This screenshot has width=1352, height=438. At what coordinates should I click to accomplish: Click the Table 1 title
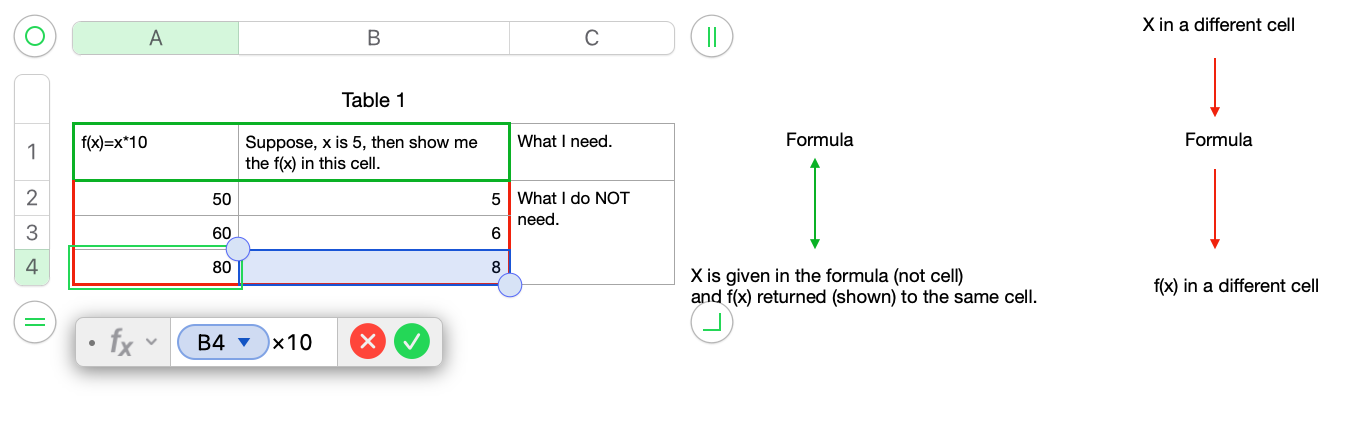(373, 100)
